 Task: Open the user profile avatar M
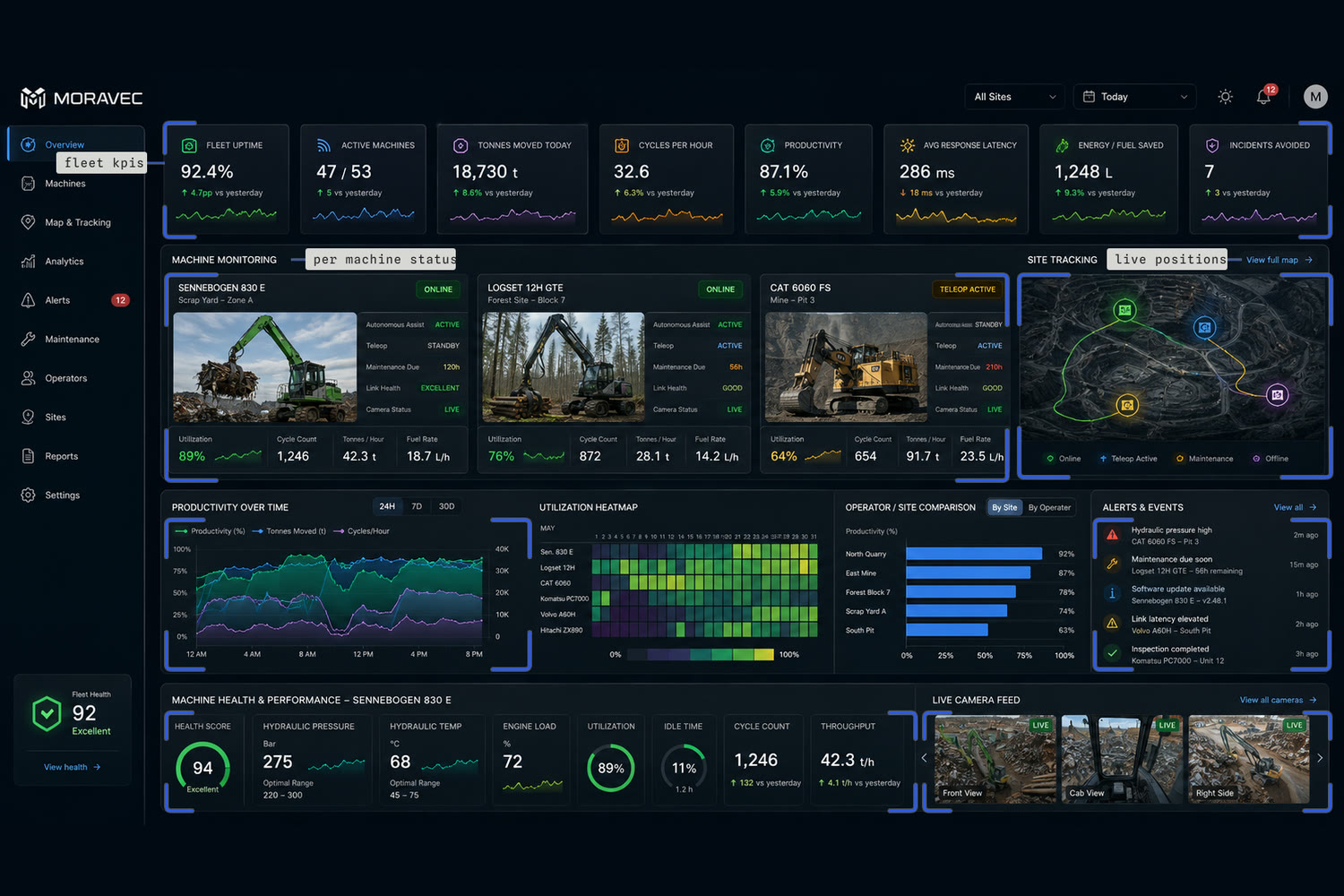pos(1315,97)
